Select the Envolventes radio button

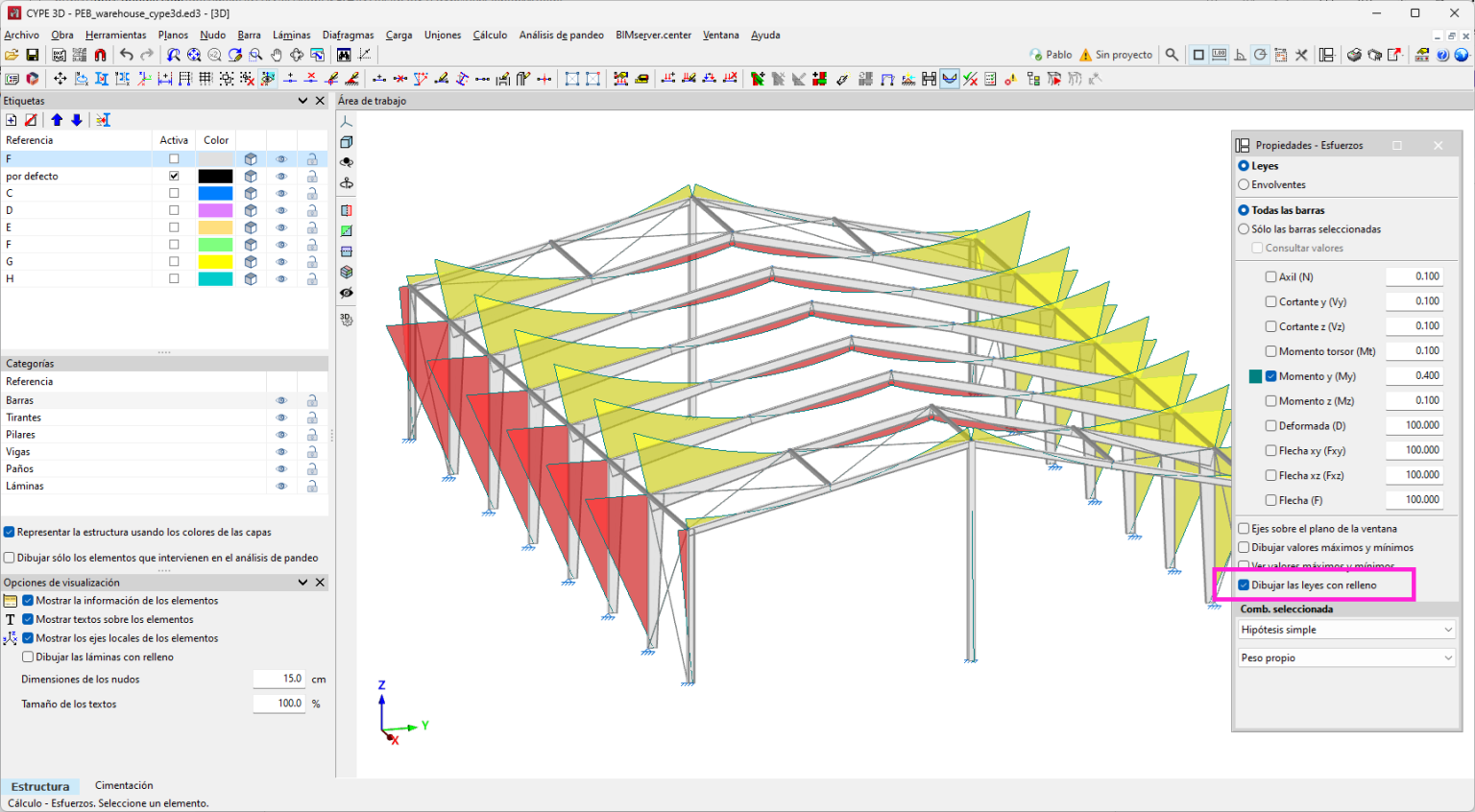click(x=1244, y=184)
